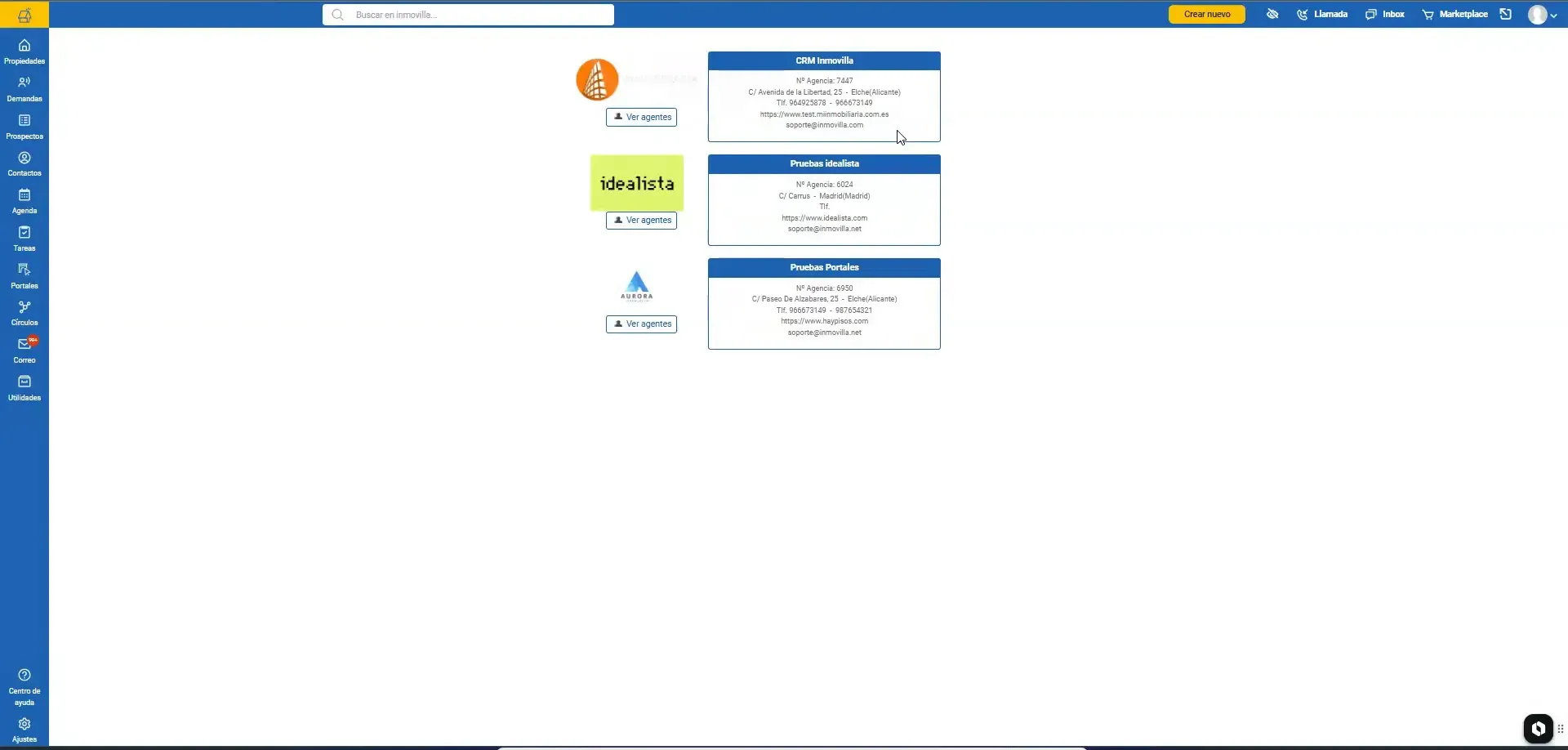The height and width of the screenshot is (750, 1568).
Task: Click the Paseo De Alzabares address
Action: point(824,299)
